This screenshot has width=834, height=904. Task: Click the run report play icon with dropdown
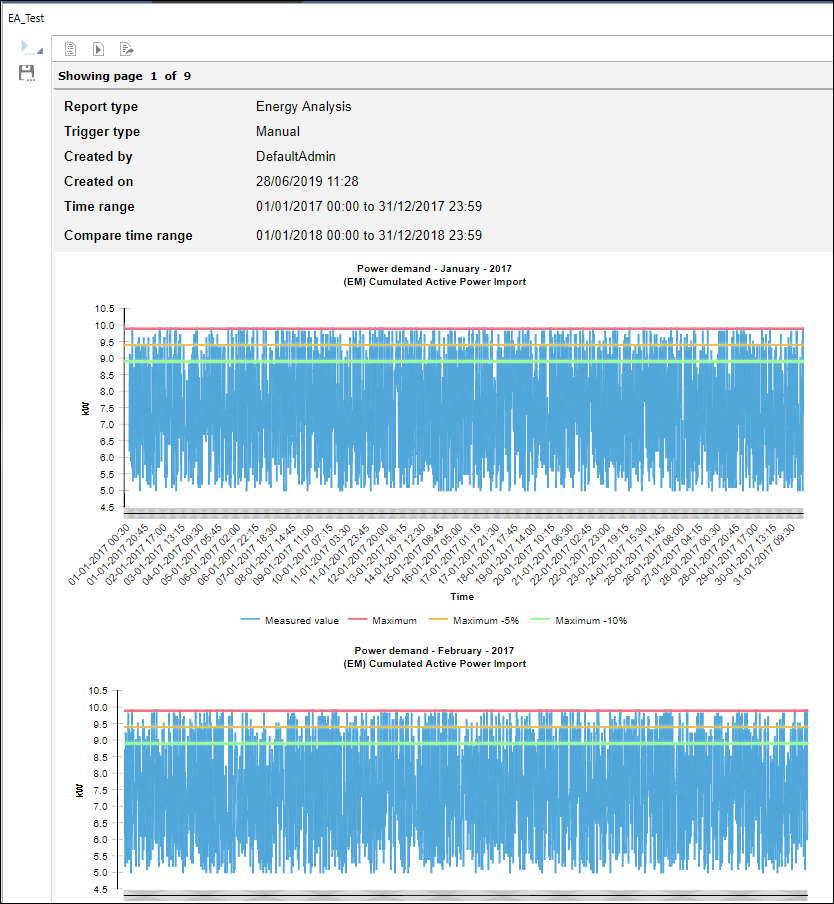pos(28,47)
